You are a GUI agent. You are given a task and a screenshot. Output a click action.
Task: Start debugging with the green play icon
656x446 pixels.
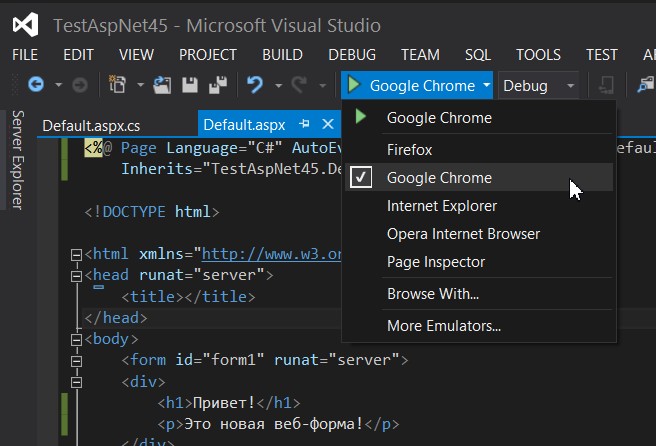(354, 85)
